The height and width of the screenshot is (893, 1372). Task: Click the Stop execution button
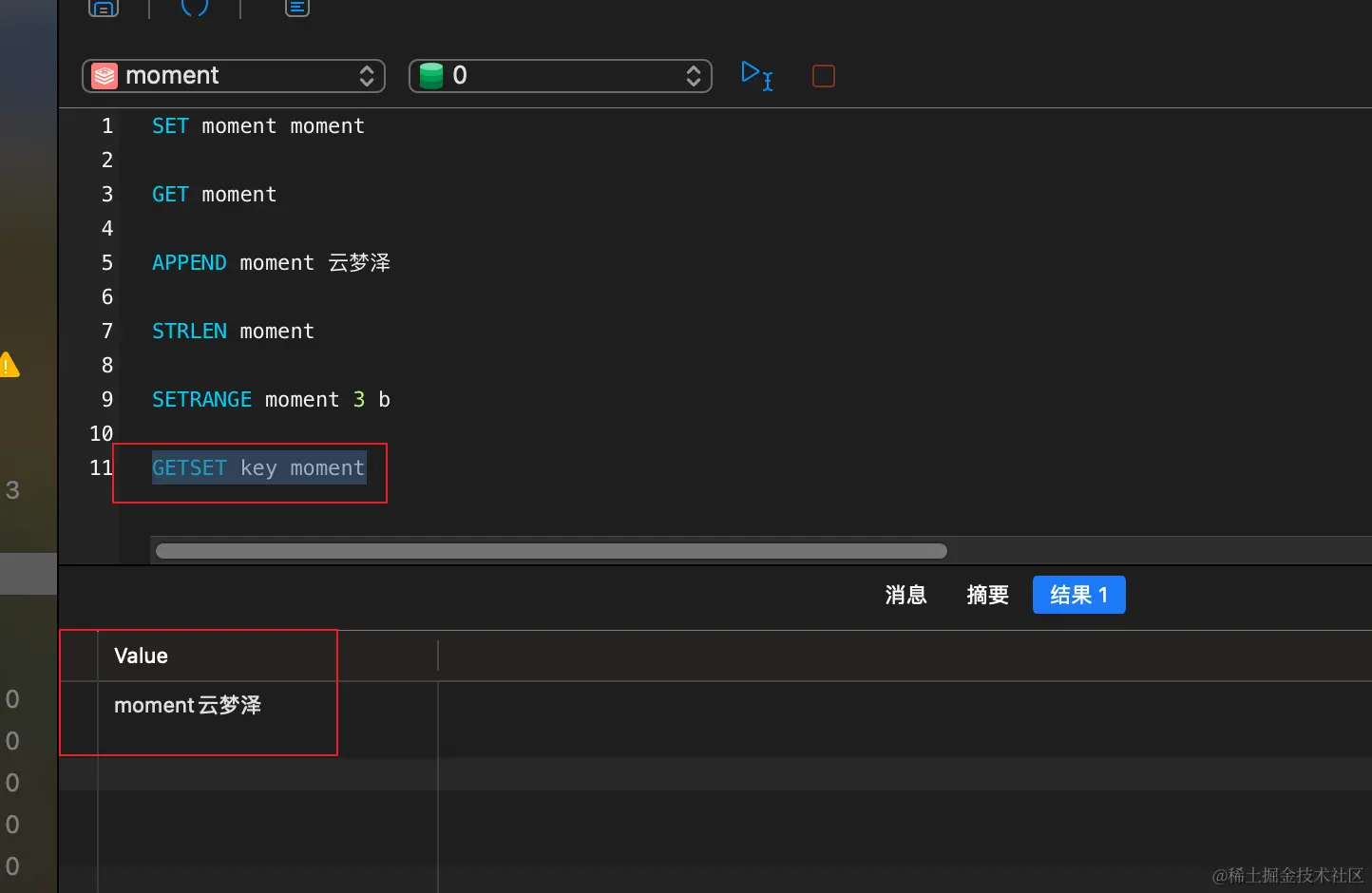(x=824, y=76)
